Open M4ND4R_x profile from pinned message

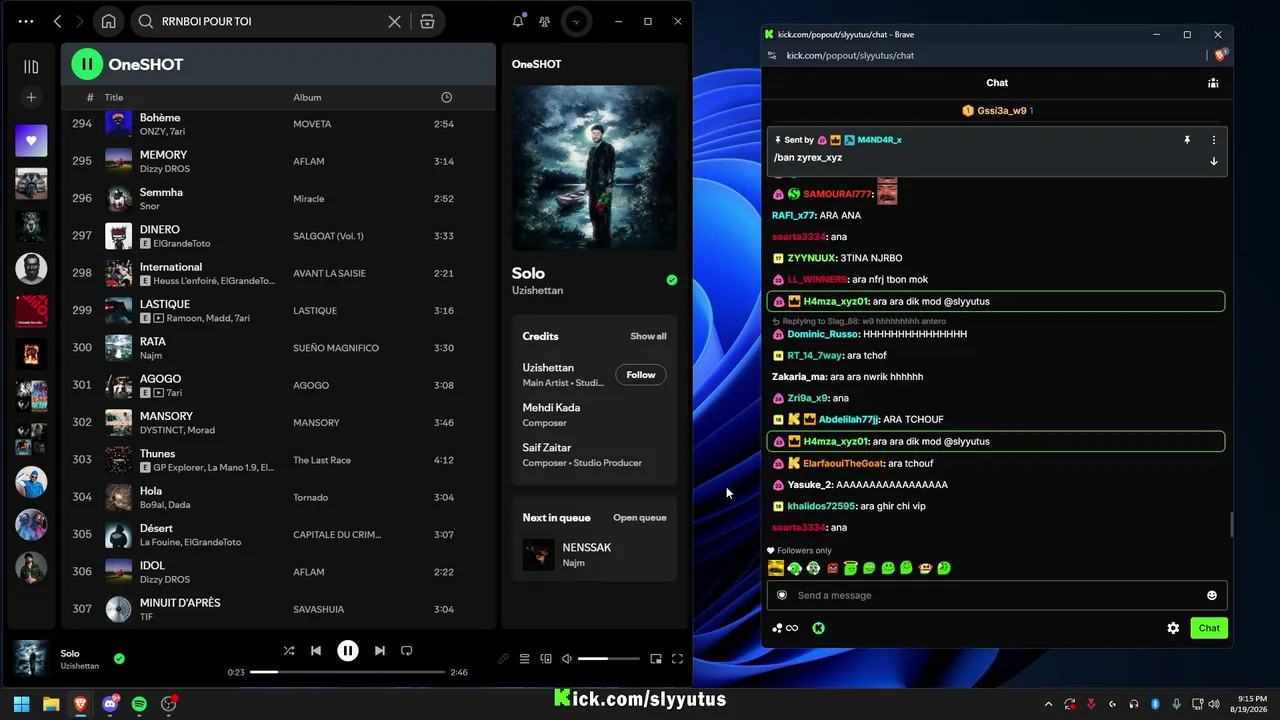(879, 140)
